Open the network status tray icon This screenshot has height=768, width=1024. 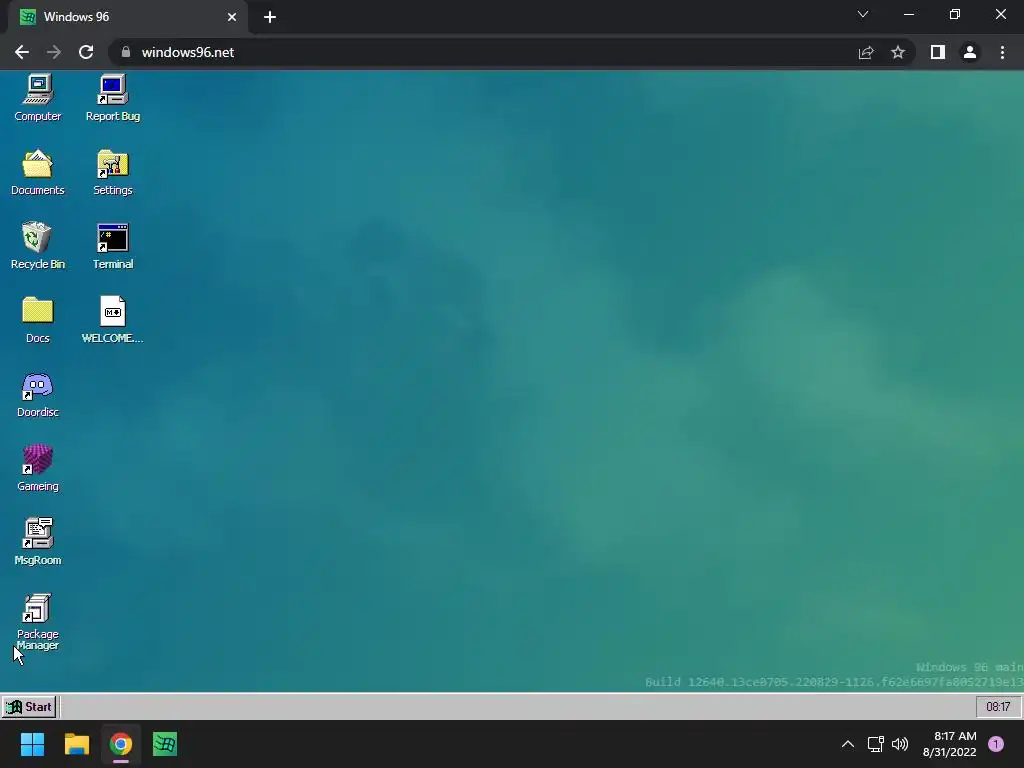pos(875,744)
